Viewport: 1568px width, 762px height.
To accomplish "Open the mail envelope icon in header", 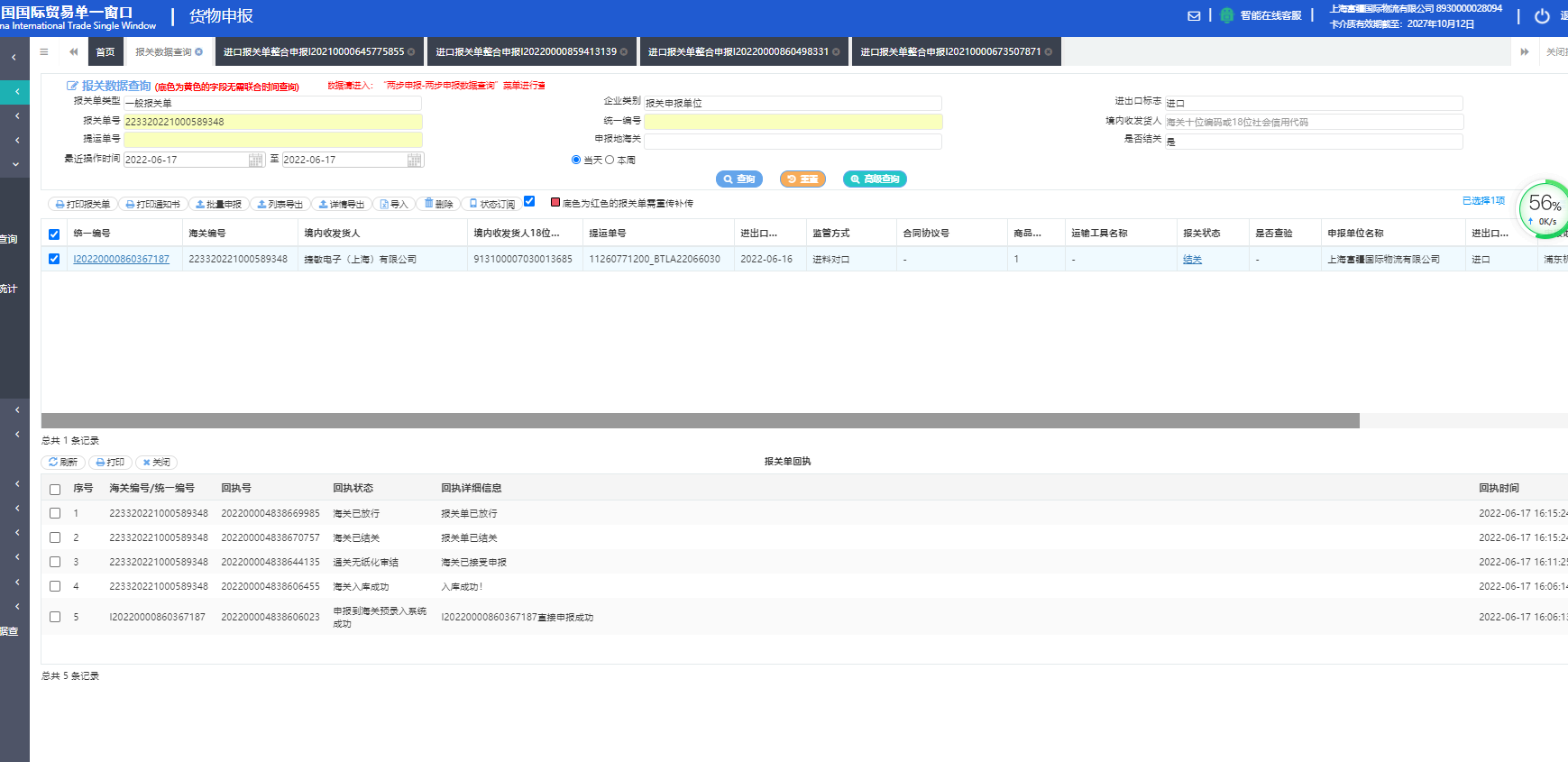I will [x=1194, y=15].
